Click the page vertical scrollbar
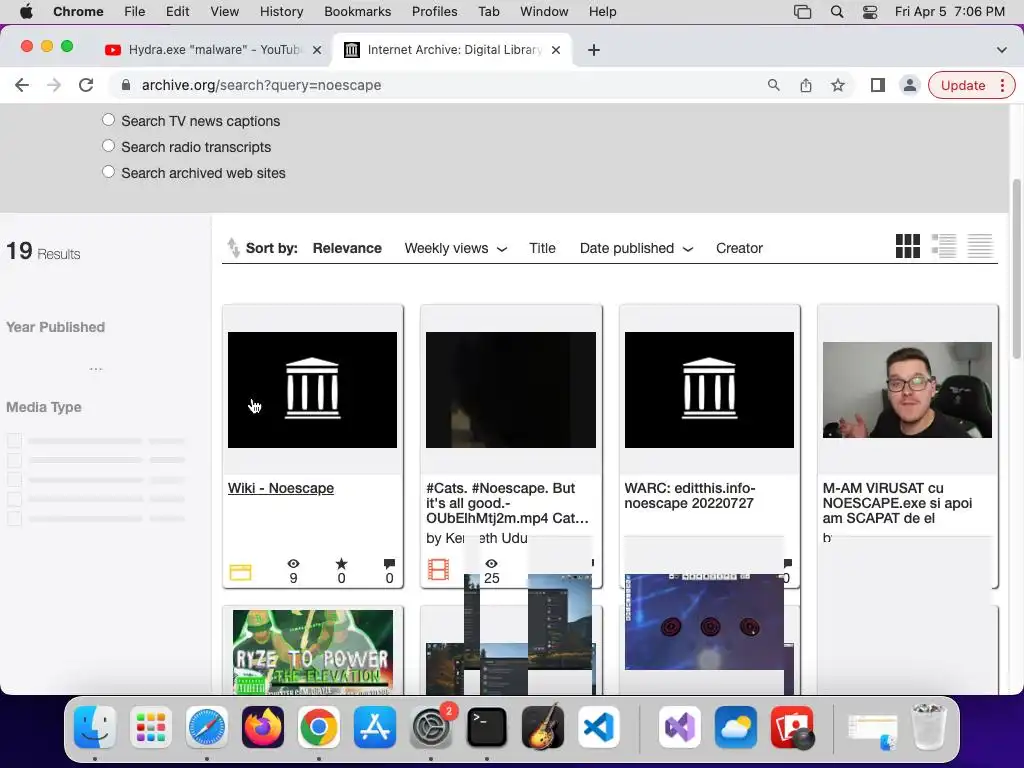This screenshot has width=1024, height=768. (1016, 268)
